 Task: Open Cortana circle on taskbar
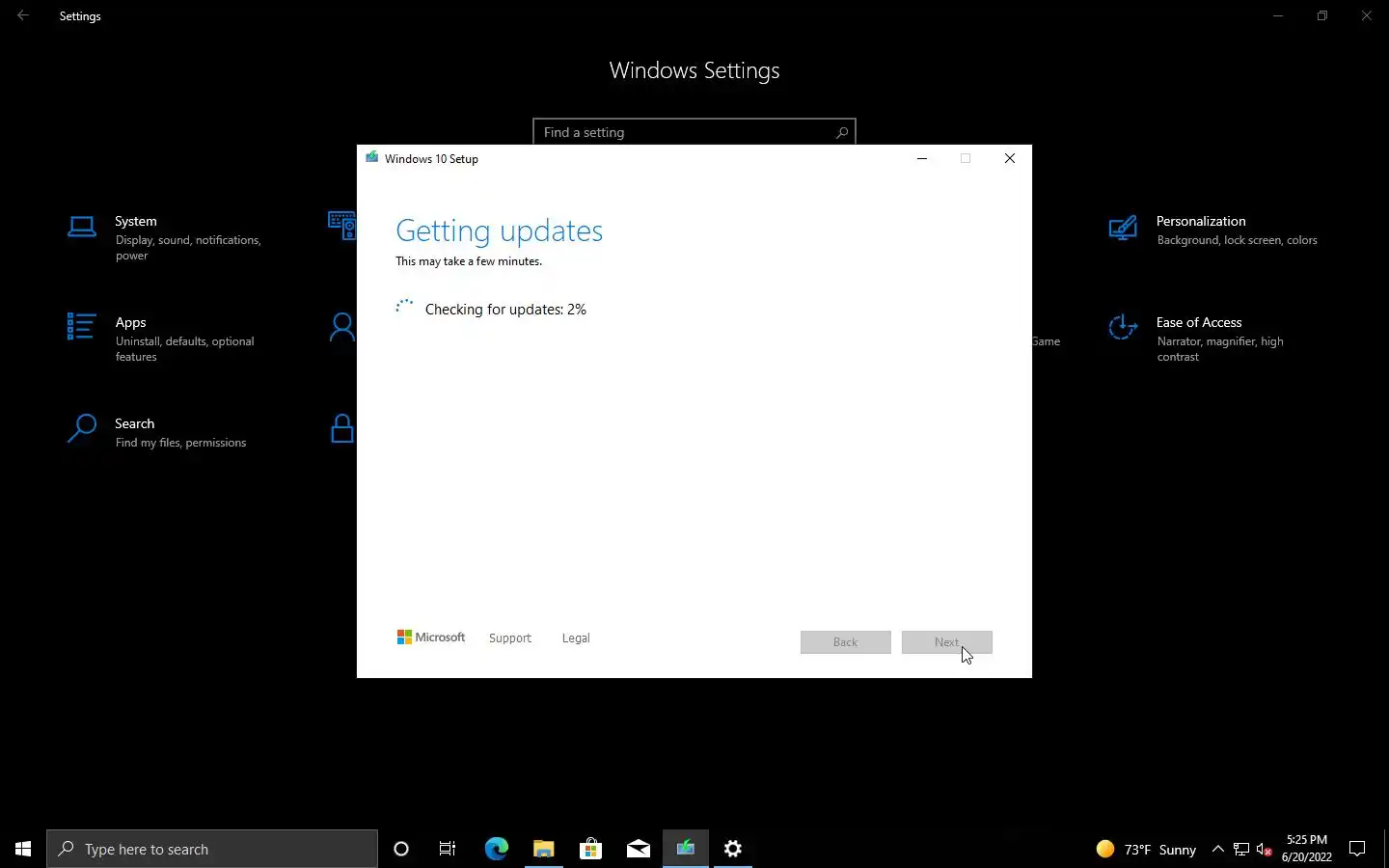[401, 849]
